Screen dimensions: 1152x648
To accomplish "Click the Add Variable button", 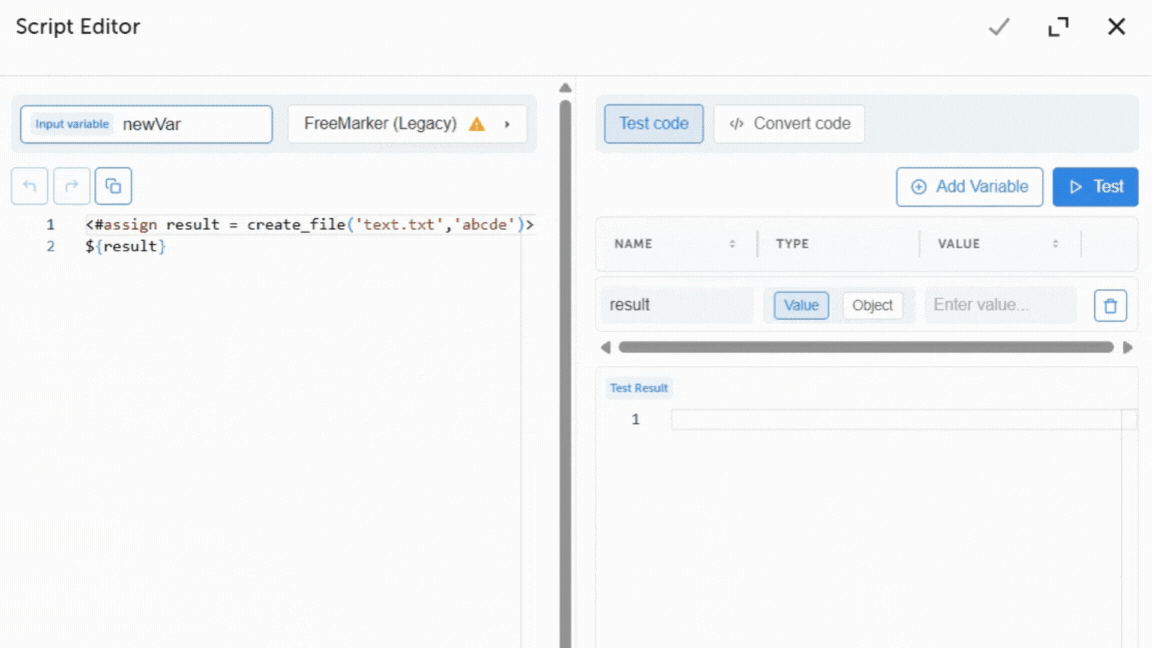I will (x=969, y=187).
